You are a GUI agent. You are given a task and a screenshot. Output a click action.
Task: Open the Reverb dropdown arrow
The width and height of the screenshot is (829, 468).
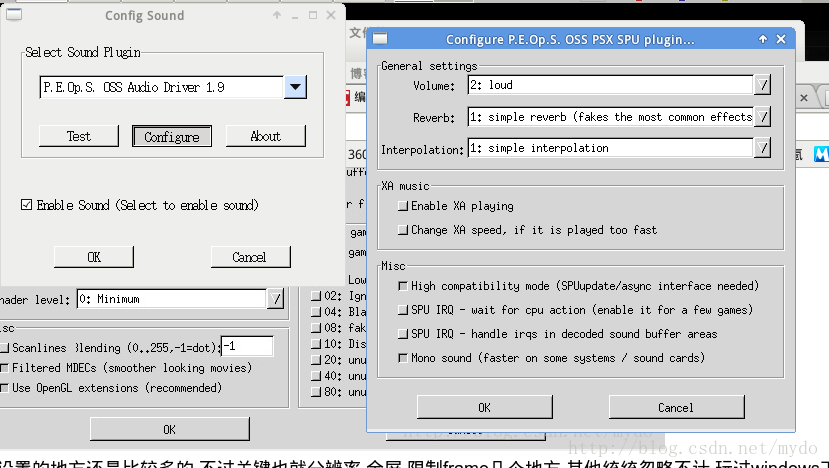coord(762,117)
